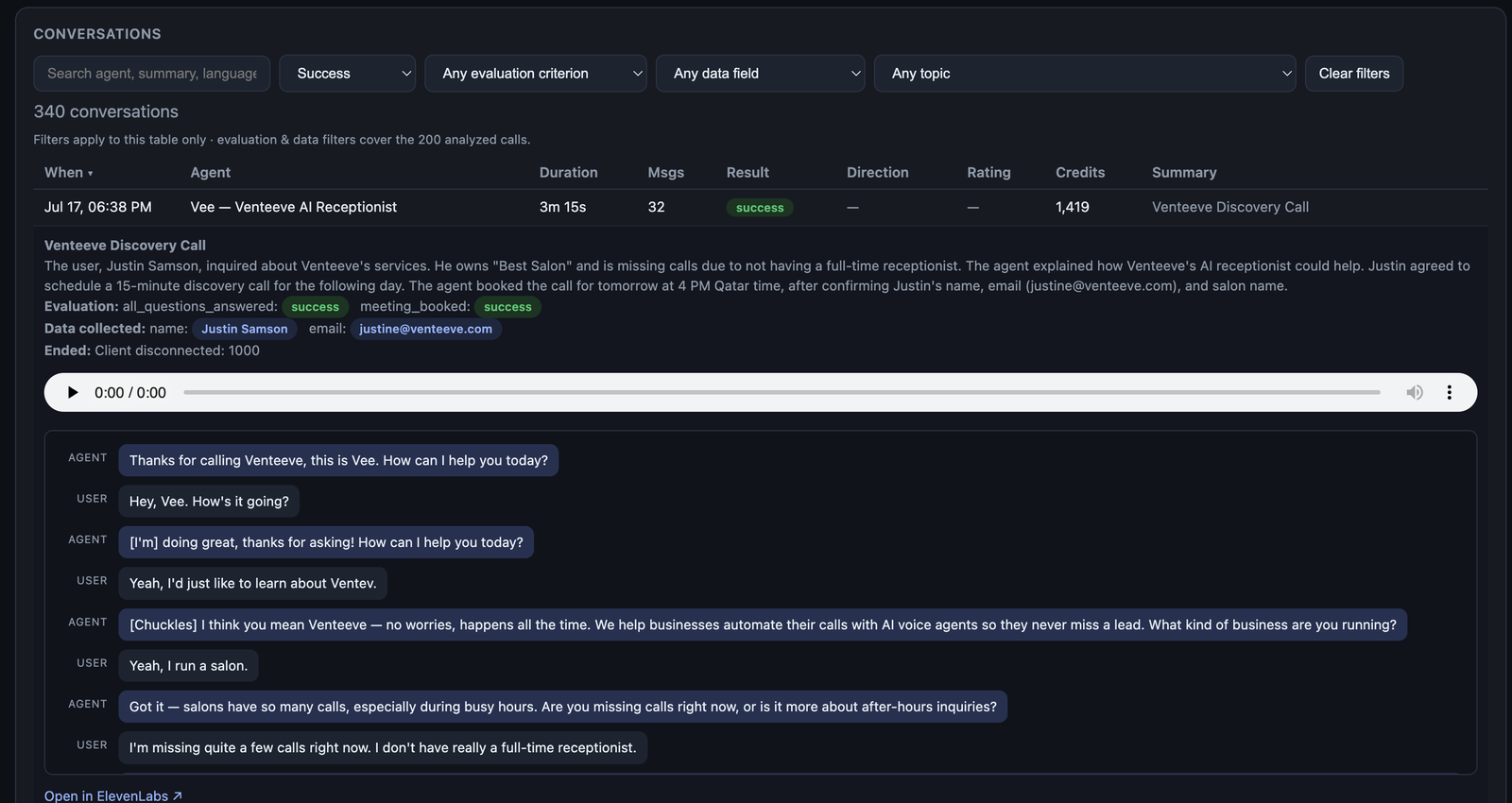Click Venteeve Discovery Call summary cell

1230,207
